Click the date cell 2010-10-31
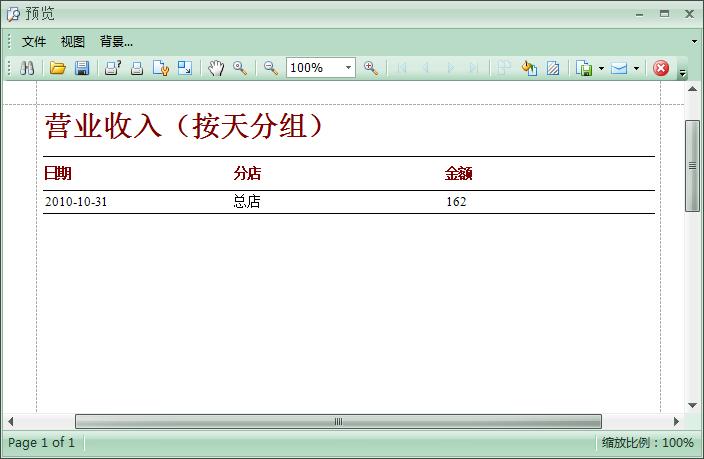704x459 pixels. click(x=76, y=202)
